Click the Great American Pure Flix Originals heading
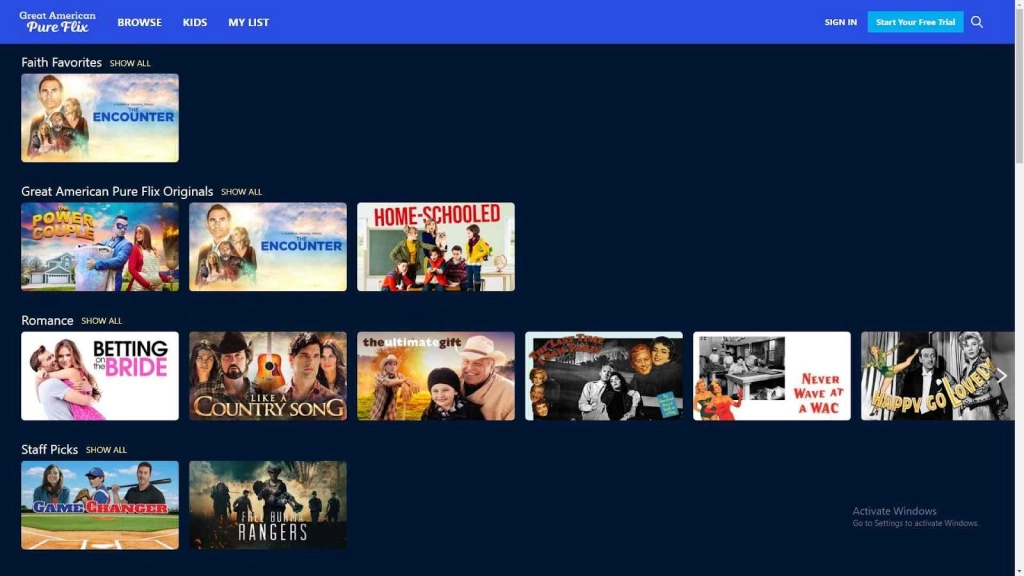The width and height of the screenshot is (1024, 576). point(117,191)
